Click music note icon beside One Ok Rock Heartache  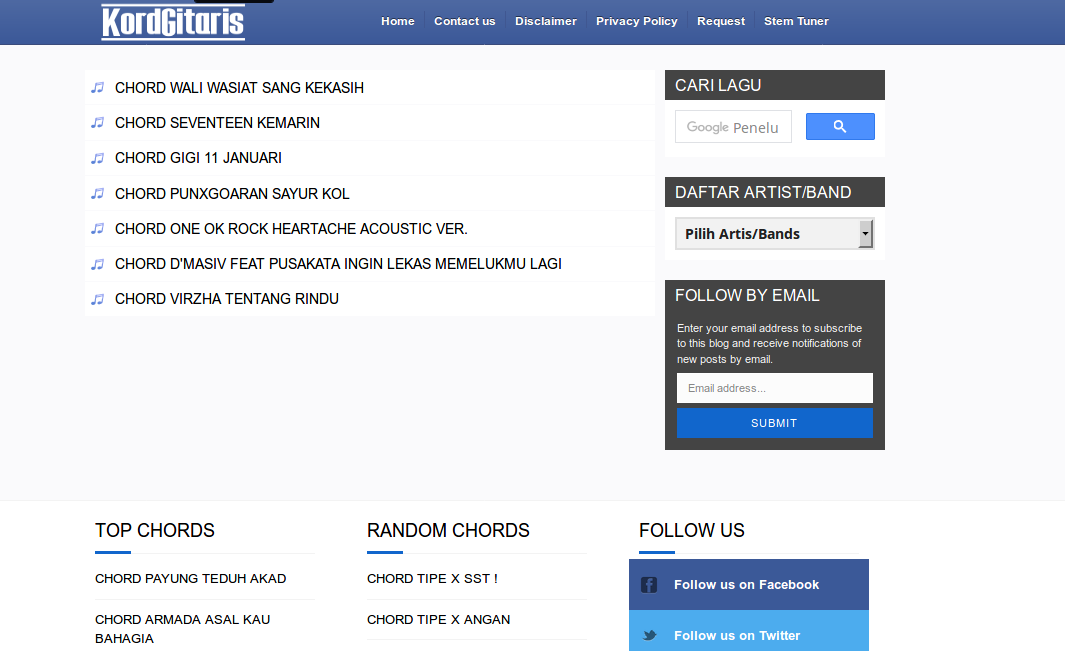point(98,228)
